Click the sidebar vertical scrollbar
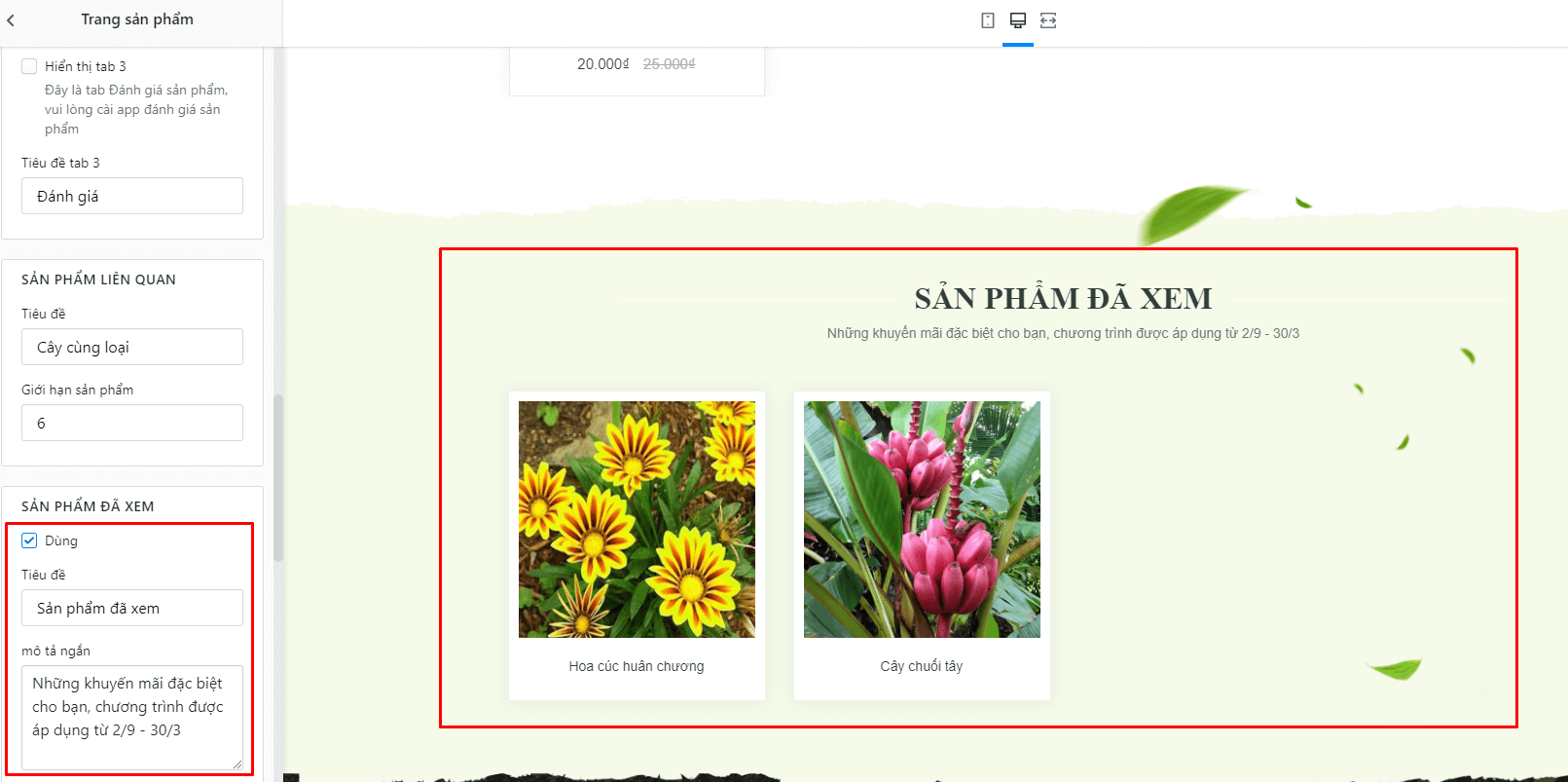Viewport: 1568px width, 782px height. (x=278, y=477)
